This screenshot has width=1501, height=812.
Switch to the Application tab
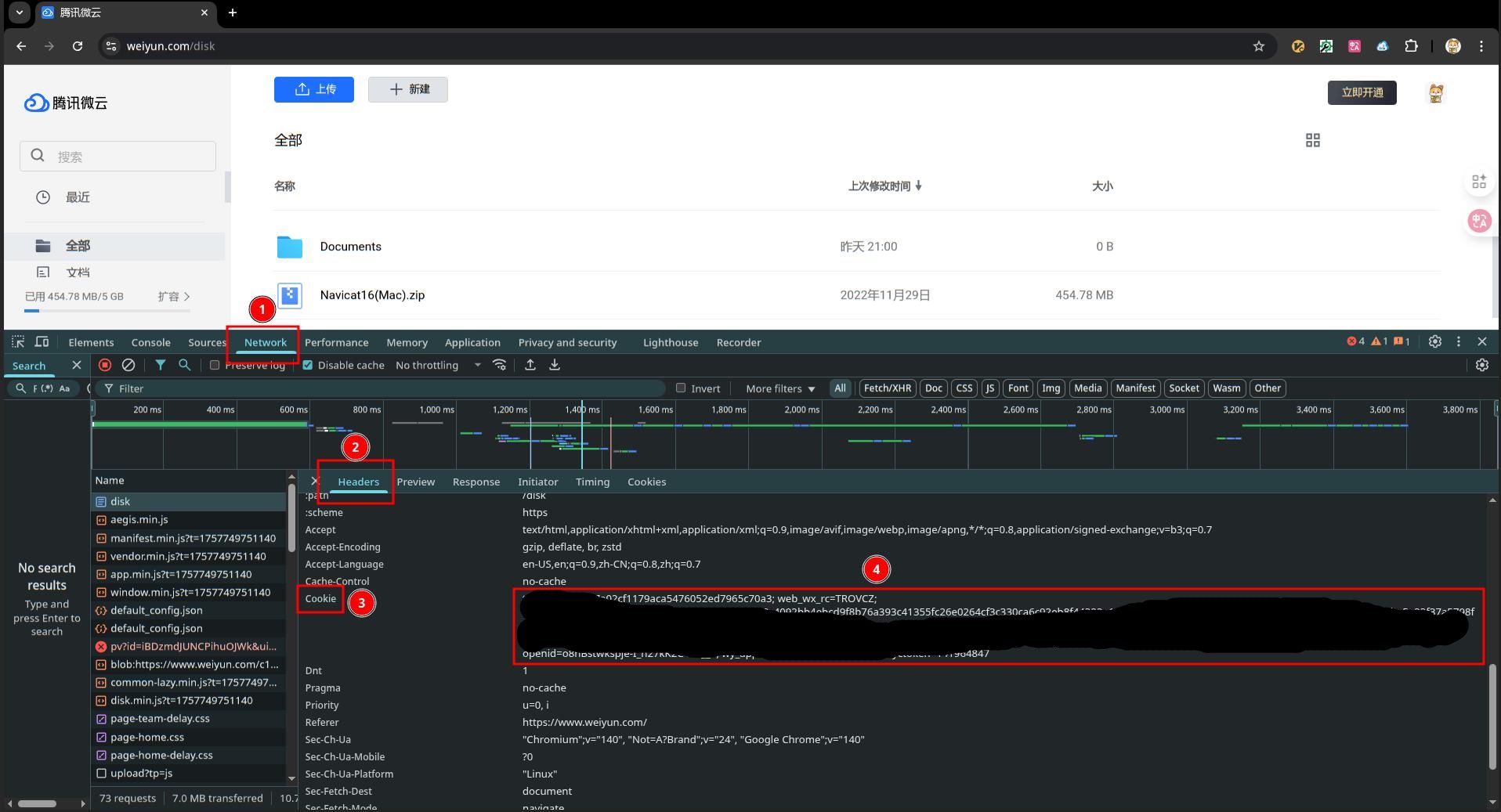coord(472,342)
